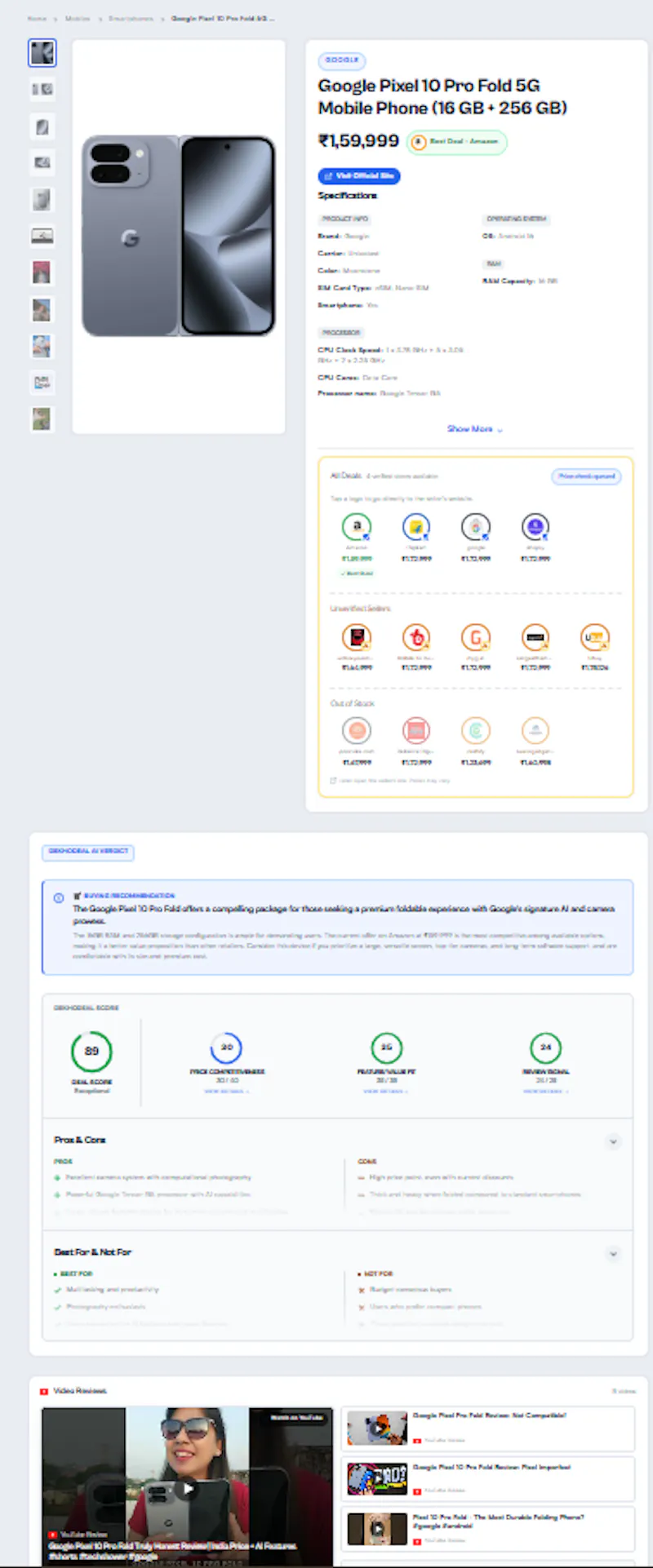
Task: Open 'Pixel 10 Pro Fold Review: Pixel Imperfect' video
Action: click(x=488, y=1479)
